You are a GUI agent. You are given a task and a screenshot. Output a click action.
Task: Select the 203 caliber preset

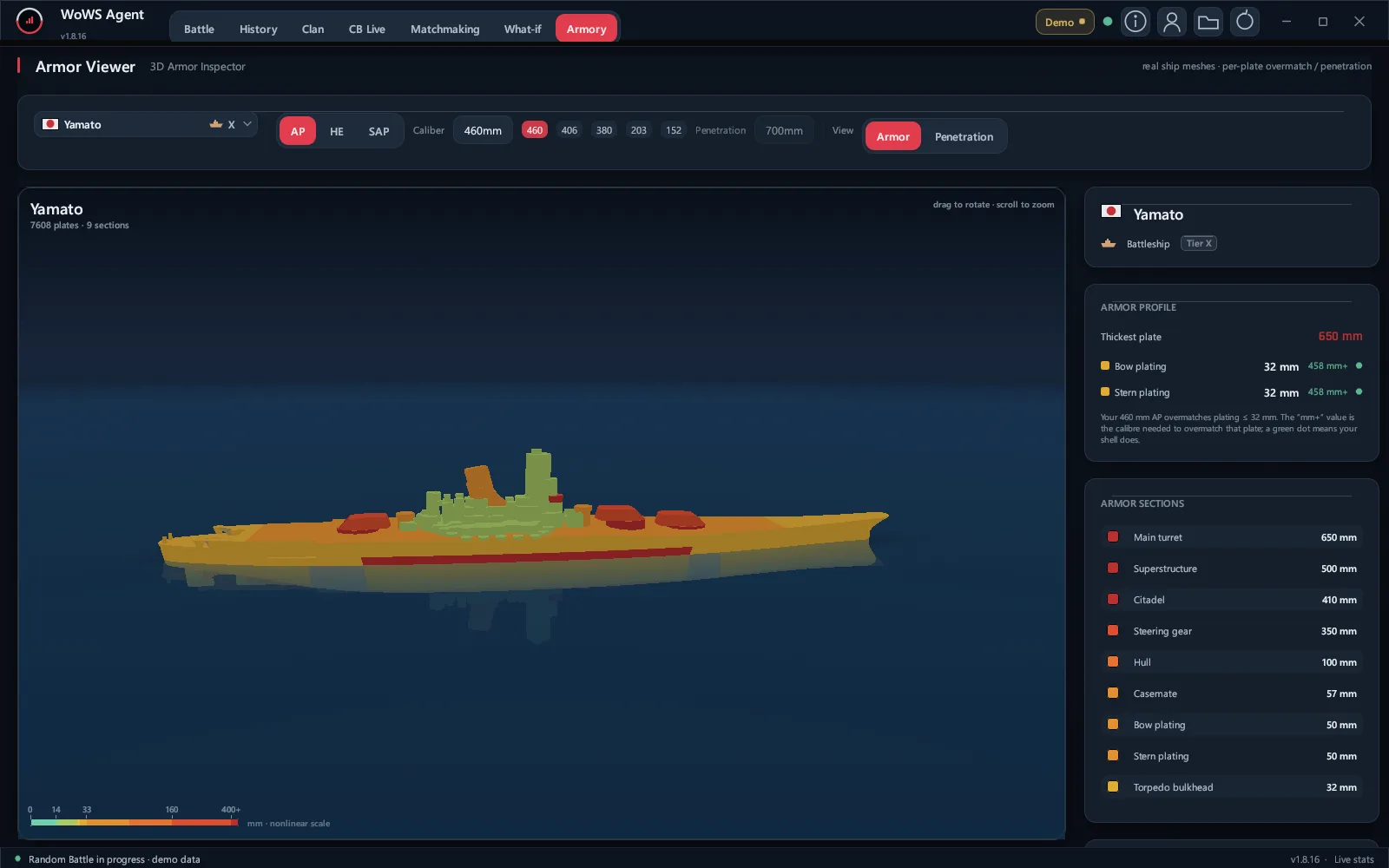point(639,130)
